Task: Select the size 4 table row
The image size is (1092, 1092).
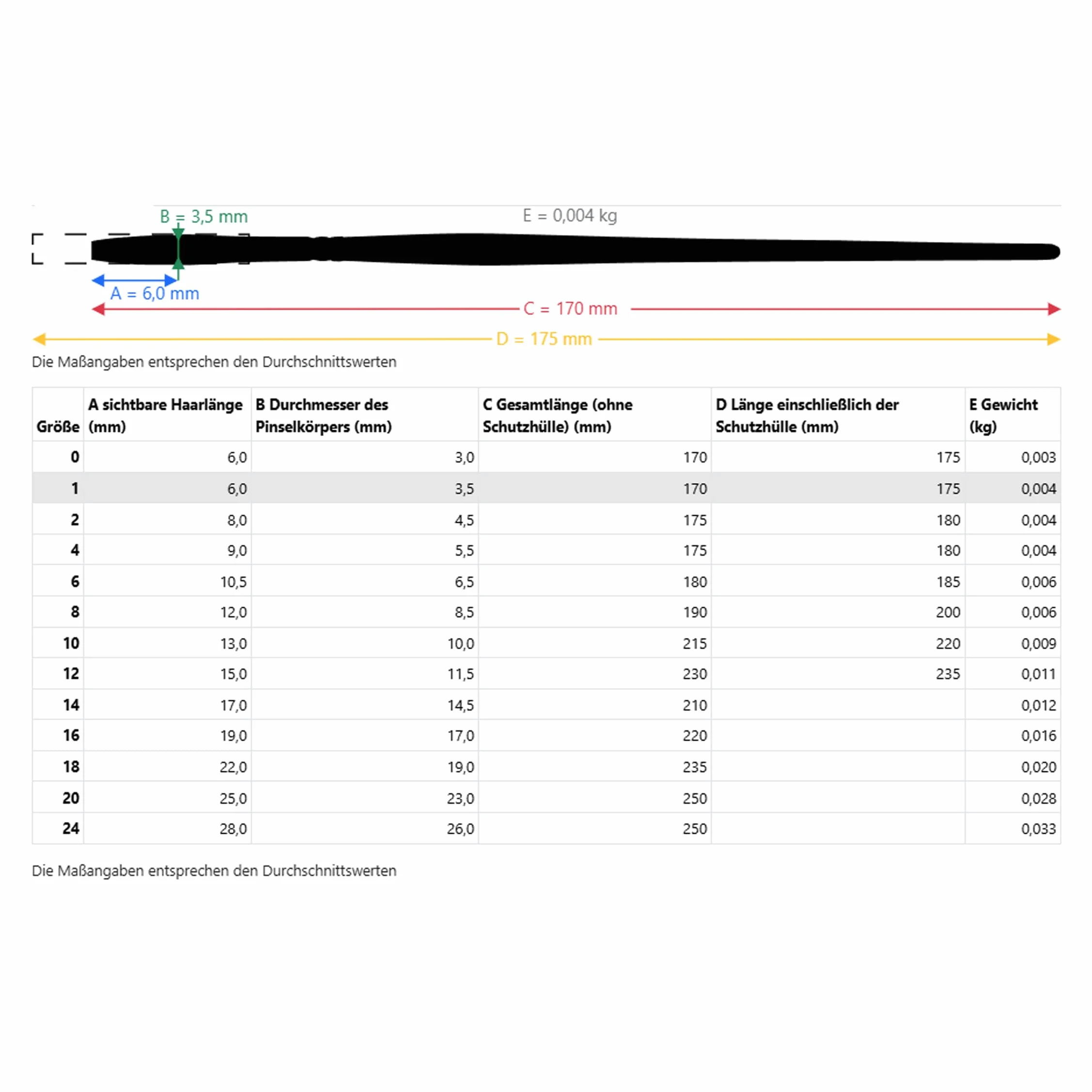Action: click(546, 549)
